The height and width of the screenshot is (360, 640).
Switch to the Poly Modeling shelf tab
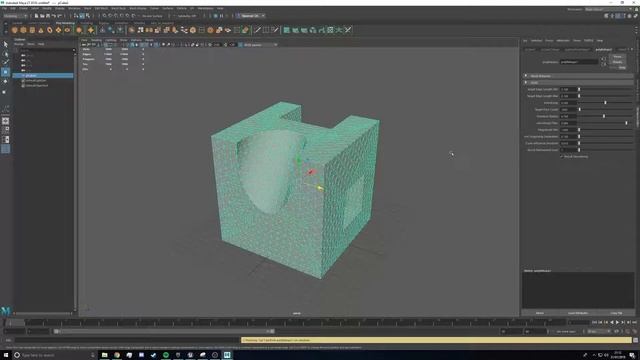[x=65, y=23]
